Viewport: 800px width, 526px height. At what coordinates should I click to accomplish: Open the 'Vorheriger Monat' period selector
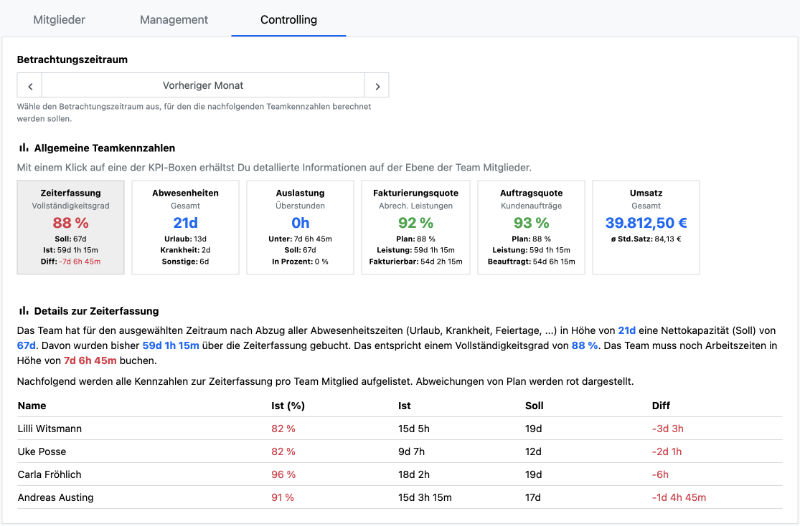click(203, 86)
